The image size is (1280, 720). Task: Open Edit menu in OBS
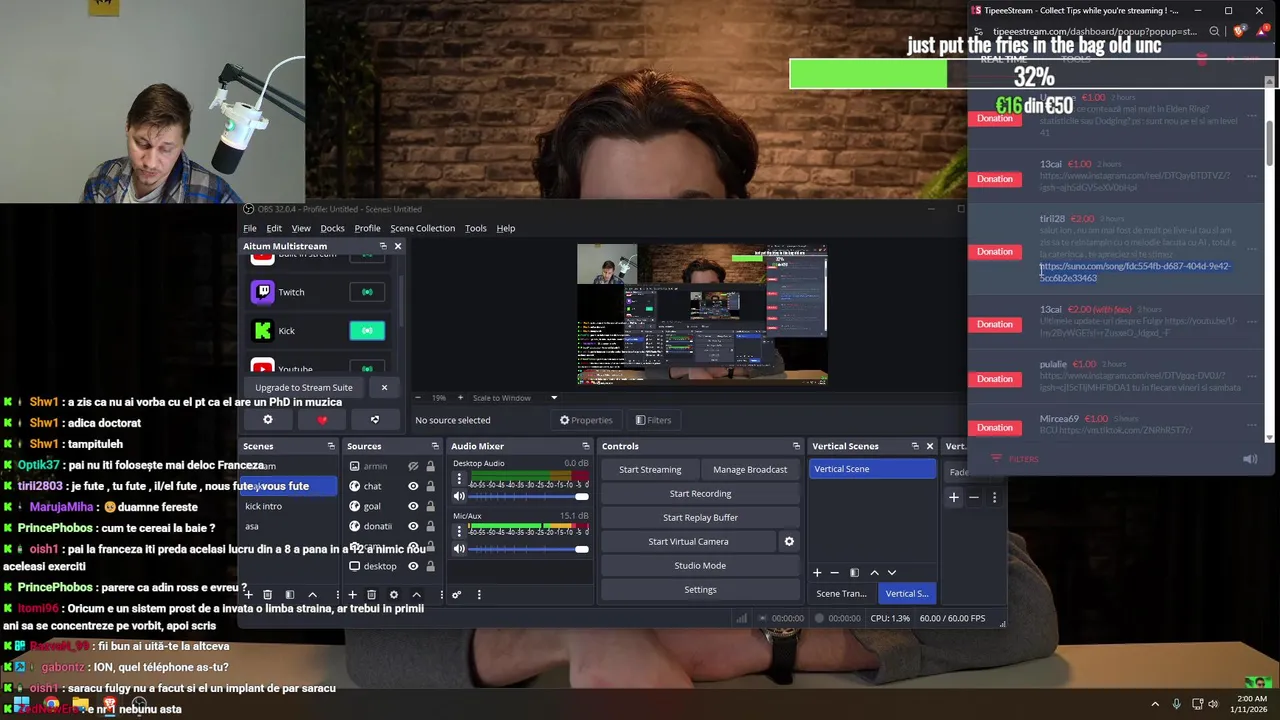(x=274, y=228)
